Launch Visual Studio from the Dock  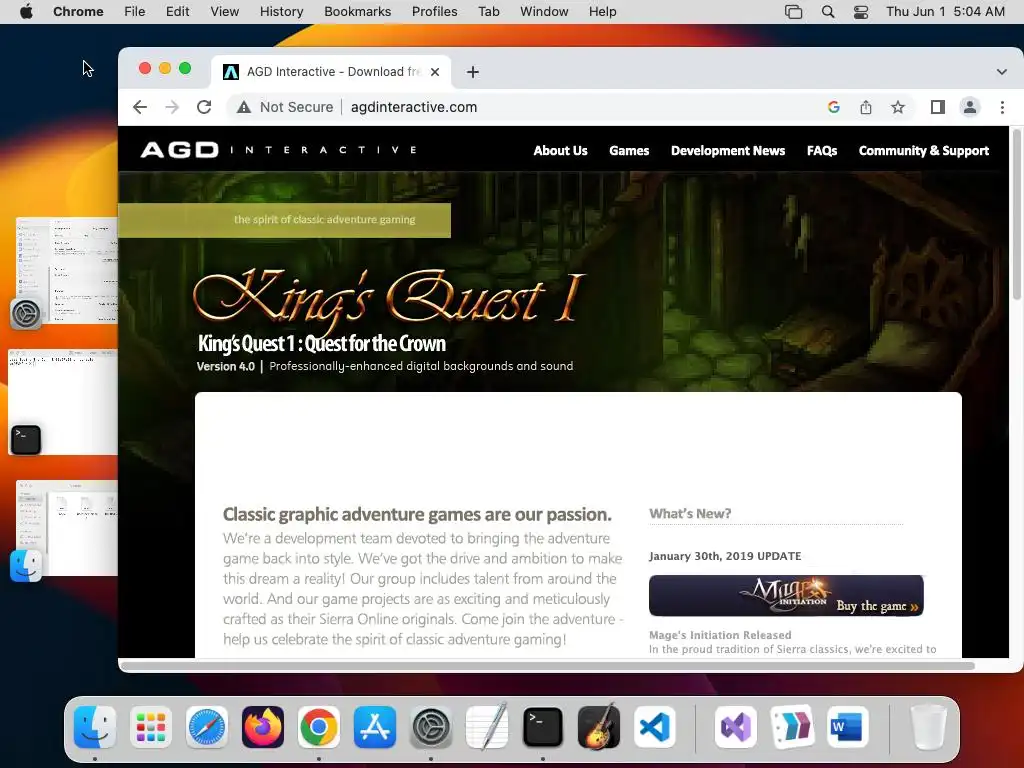click(736, 727)
